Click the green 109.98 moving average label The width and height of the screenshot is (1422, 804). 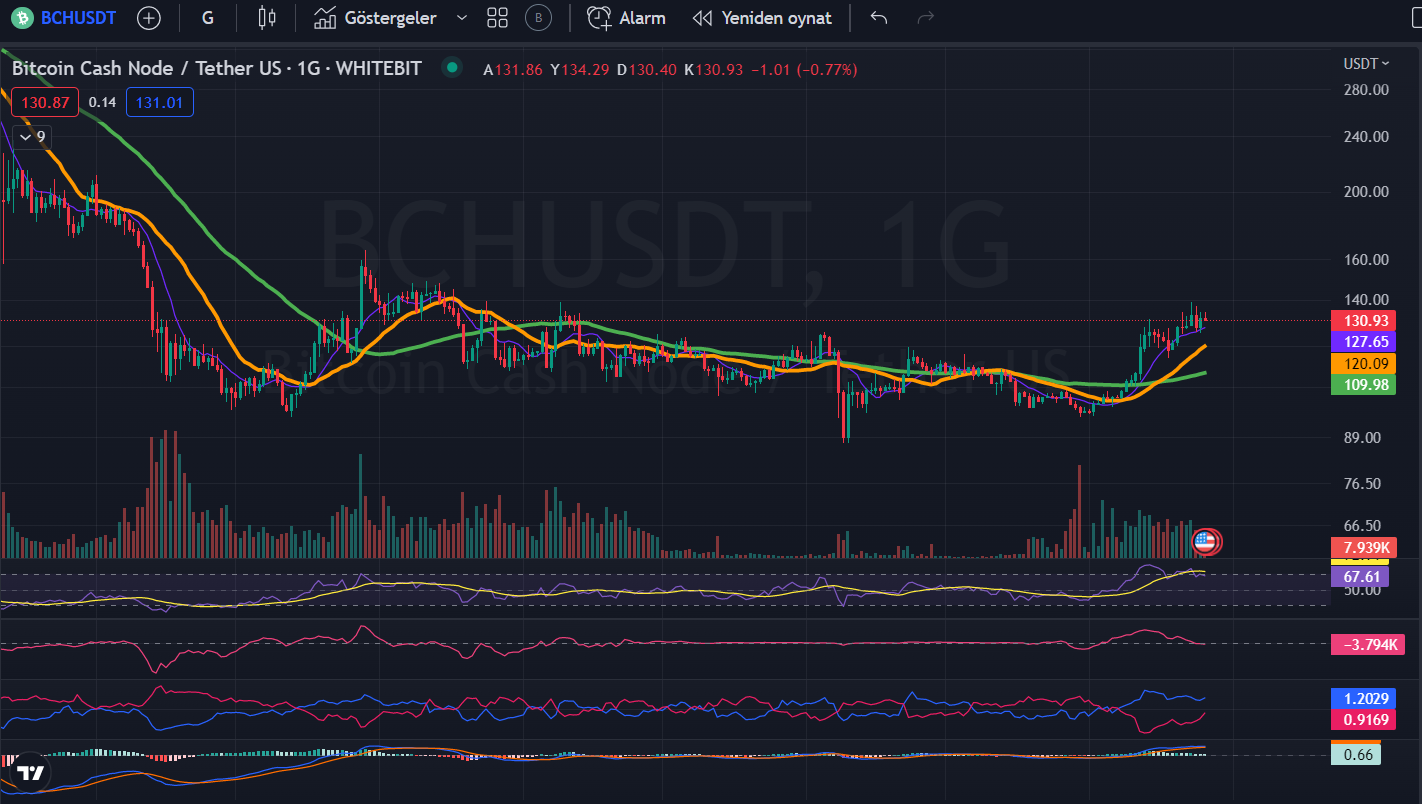pos(1365,385)
